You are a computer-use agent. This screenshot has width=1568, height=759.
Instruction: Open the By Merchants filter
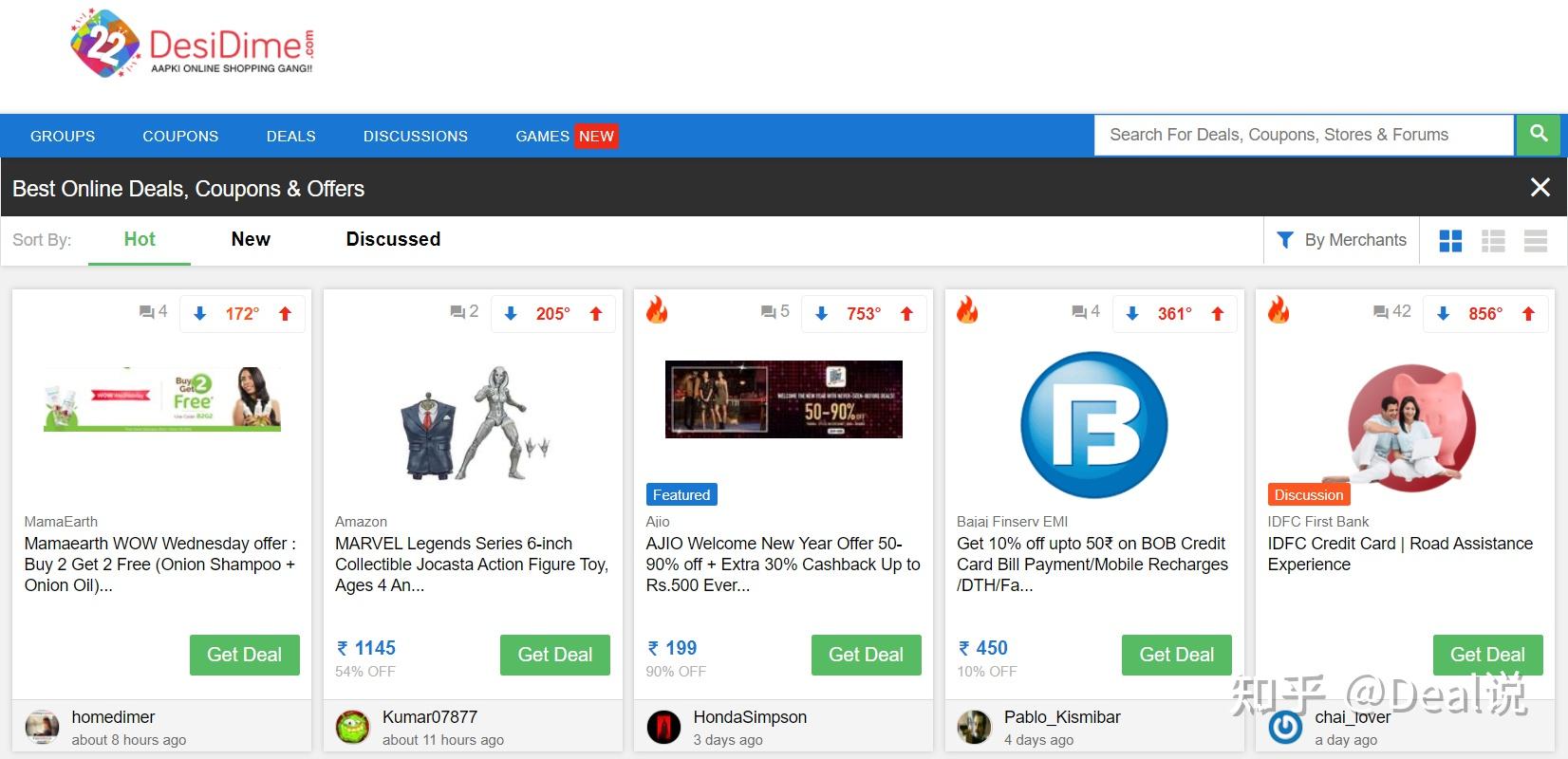(x=1341, y=240)
